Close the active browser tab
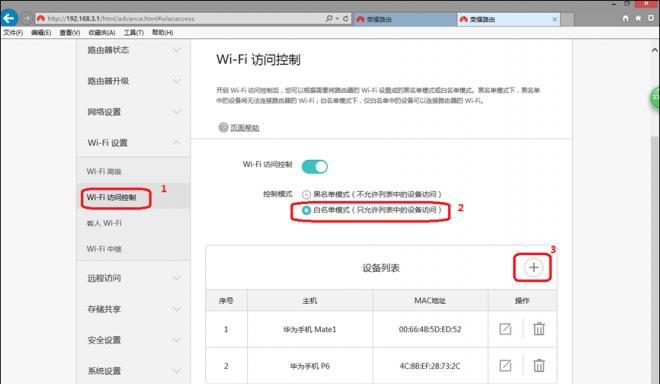 555,19
